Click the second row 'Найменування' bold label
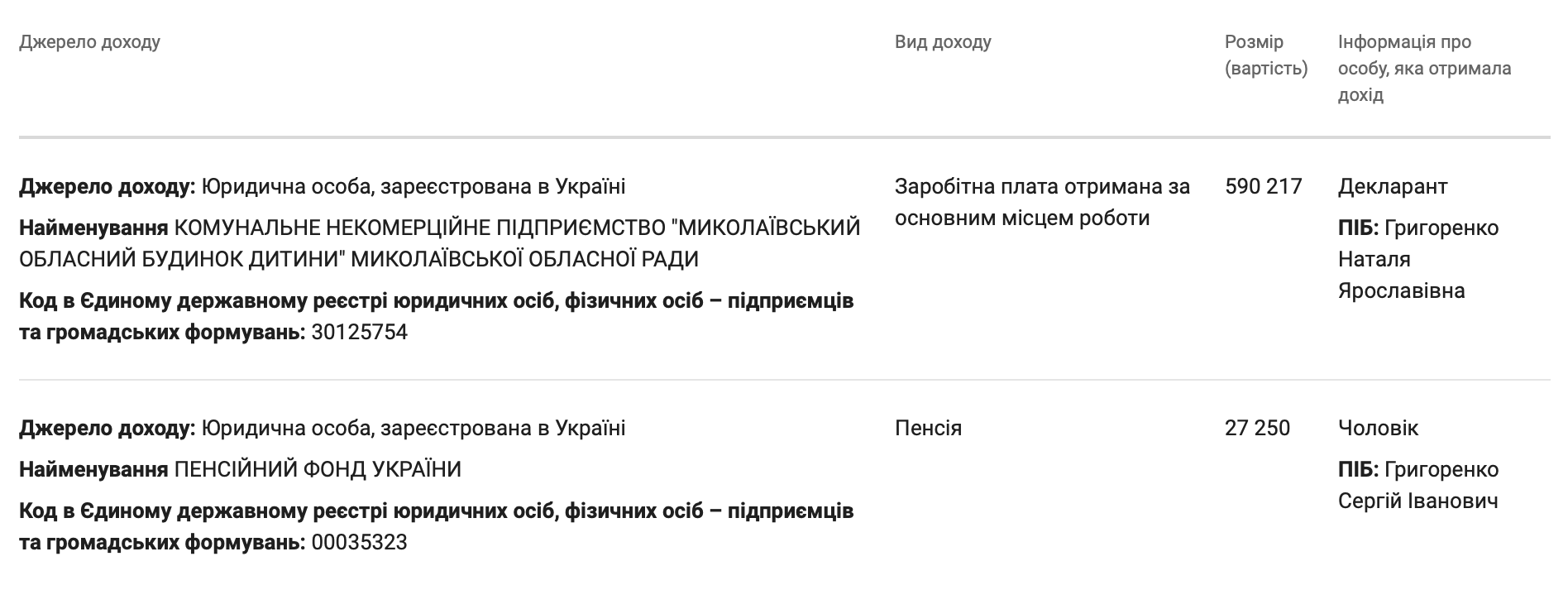The width and height of the screenshot is (1568, 590). 93,470
